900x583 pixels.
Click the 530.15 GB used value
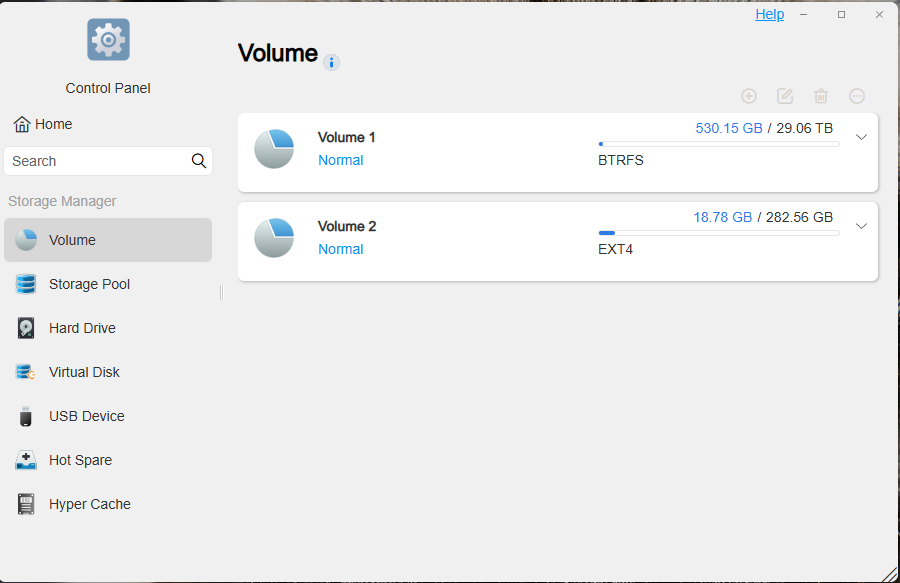point(728,128)
